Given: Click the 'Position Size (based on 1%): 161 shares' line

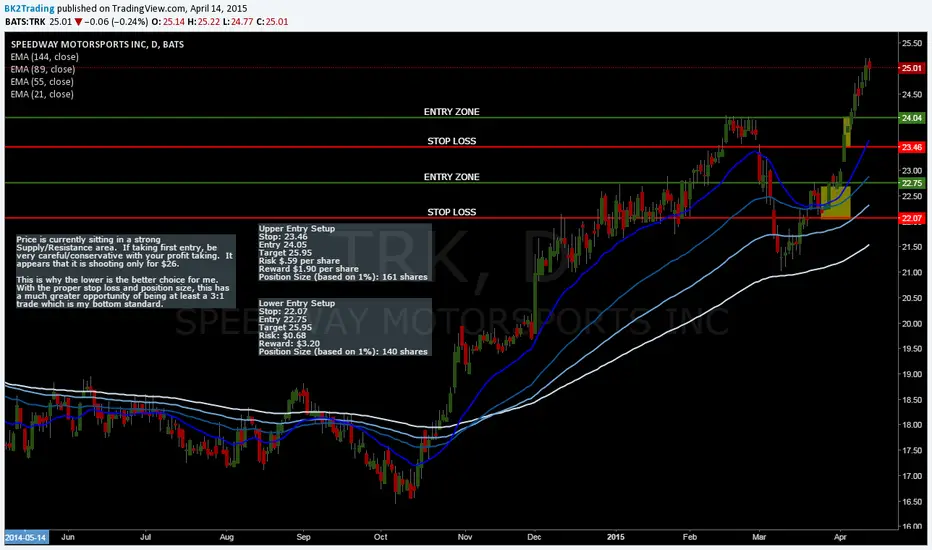Looking at the screenshot, I should click(343, 276).
